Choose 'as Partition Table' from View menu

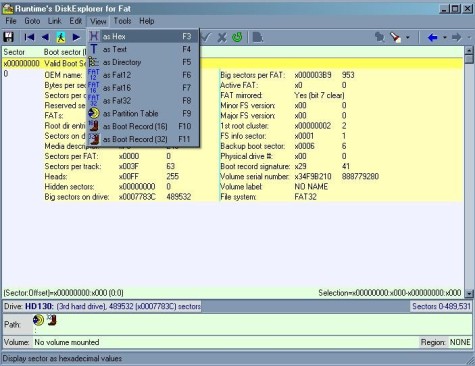point(143,114)
